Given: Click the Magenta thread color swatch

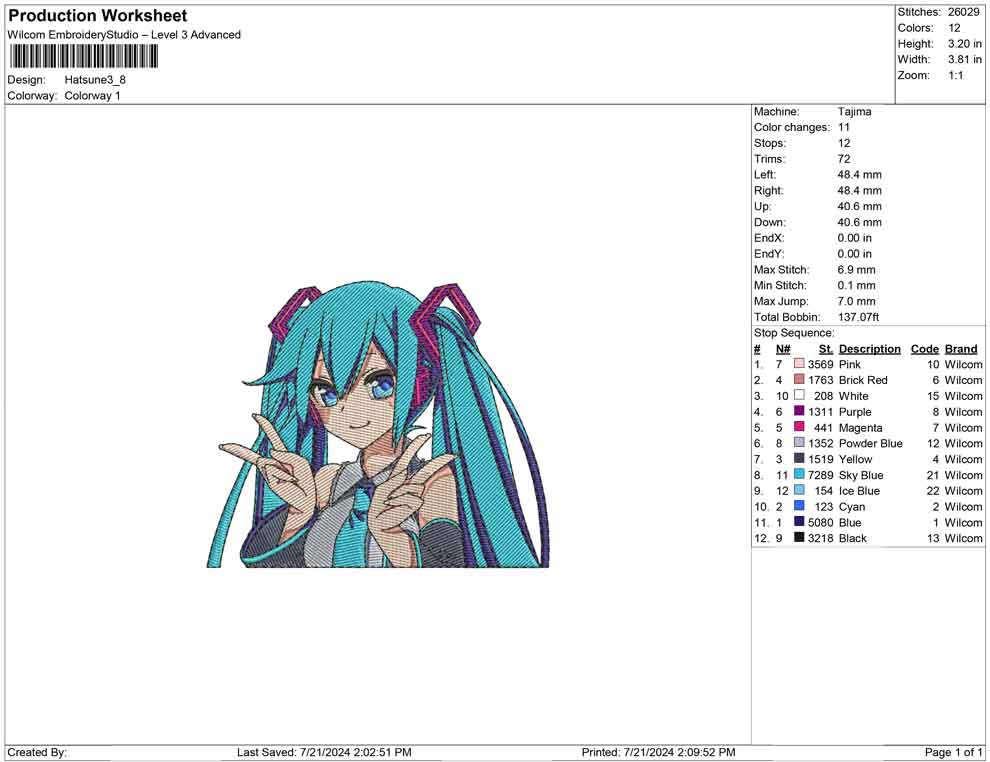Looking at the screenshot, I should [x=799, y=427].
